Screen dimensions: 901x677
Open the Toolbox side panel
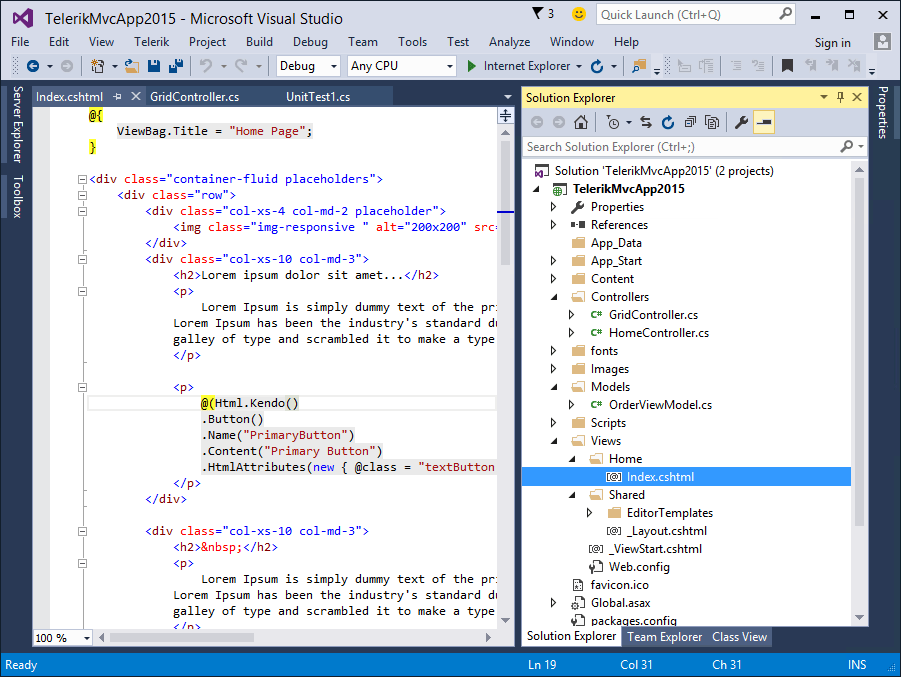(18, 197)
